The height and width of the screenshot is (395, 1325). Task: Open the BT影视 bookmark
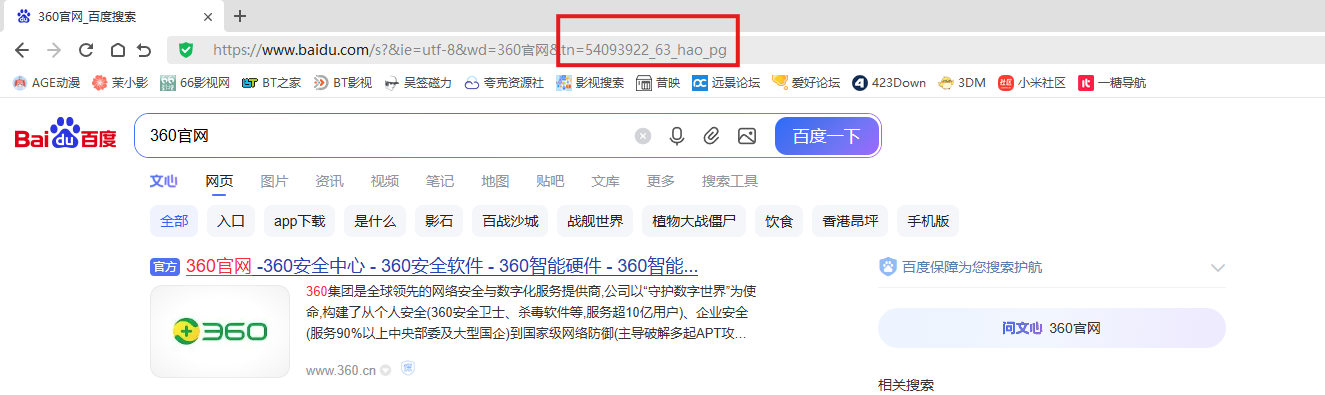pos(342,83)
